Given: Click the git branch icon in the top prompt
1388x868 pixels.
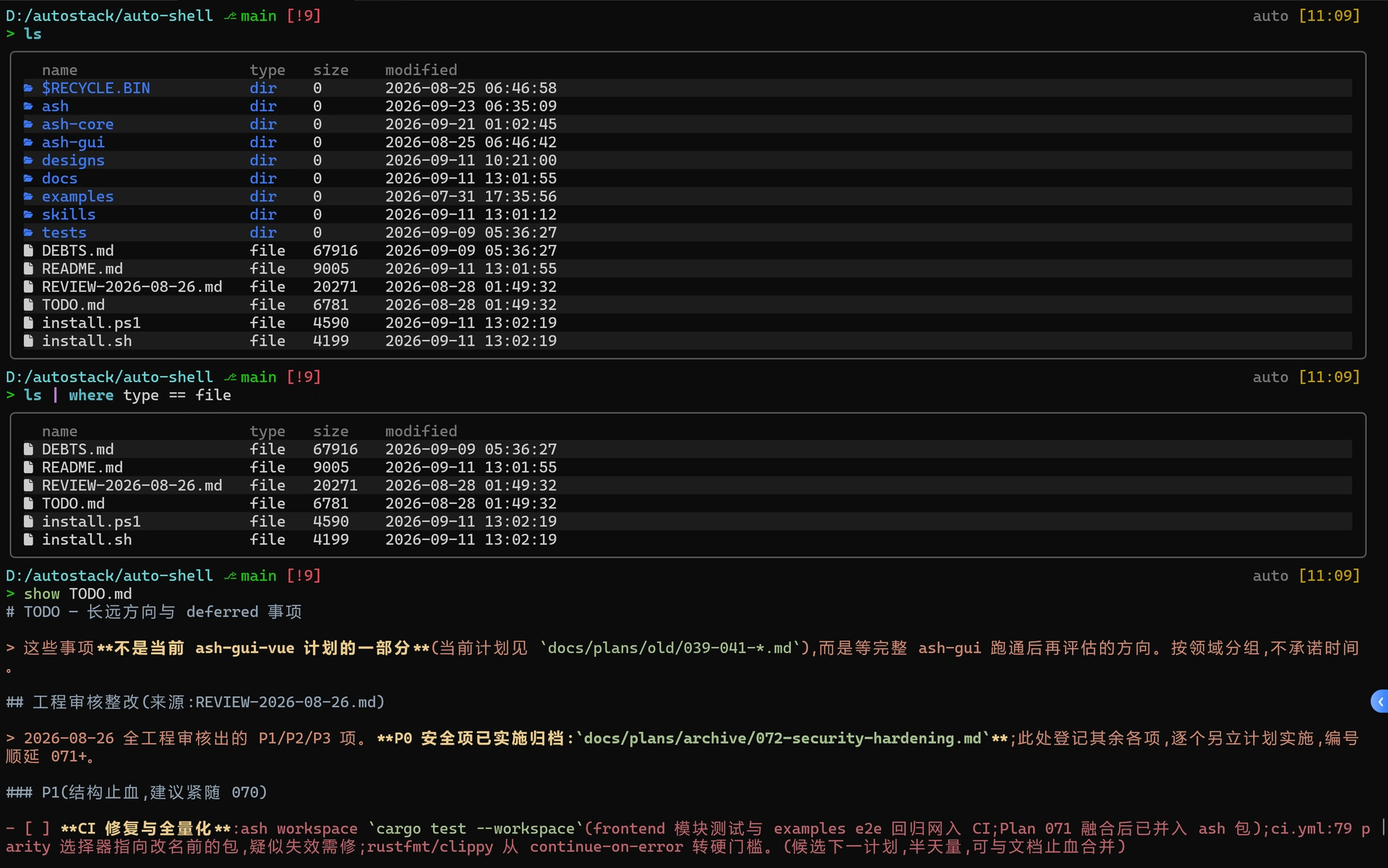Looking at the screenshot, I should pyautogui.click(x=230, y=16).
